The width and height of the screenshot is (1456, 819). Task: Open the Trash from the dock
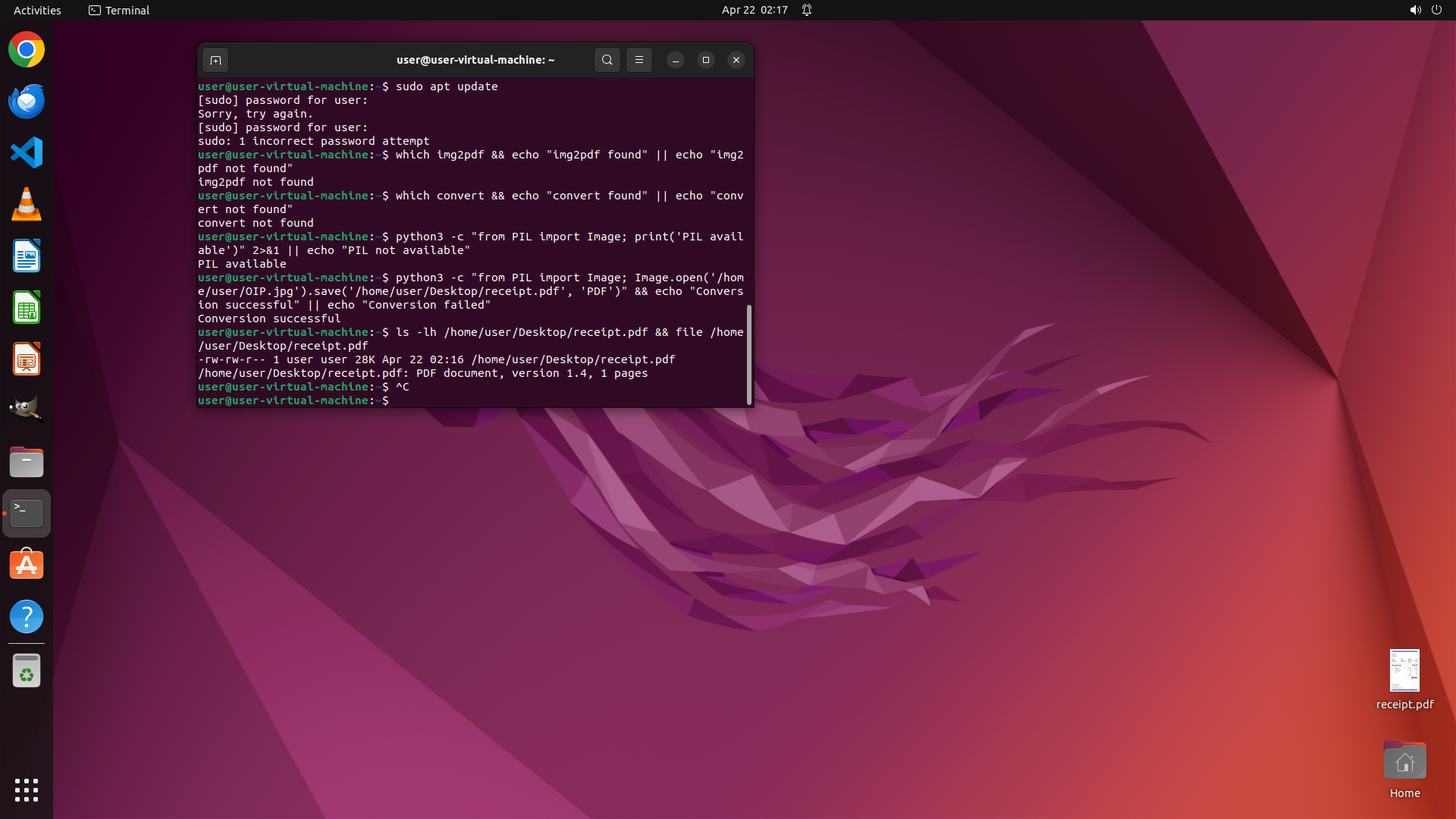tap(27, 671)
